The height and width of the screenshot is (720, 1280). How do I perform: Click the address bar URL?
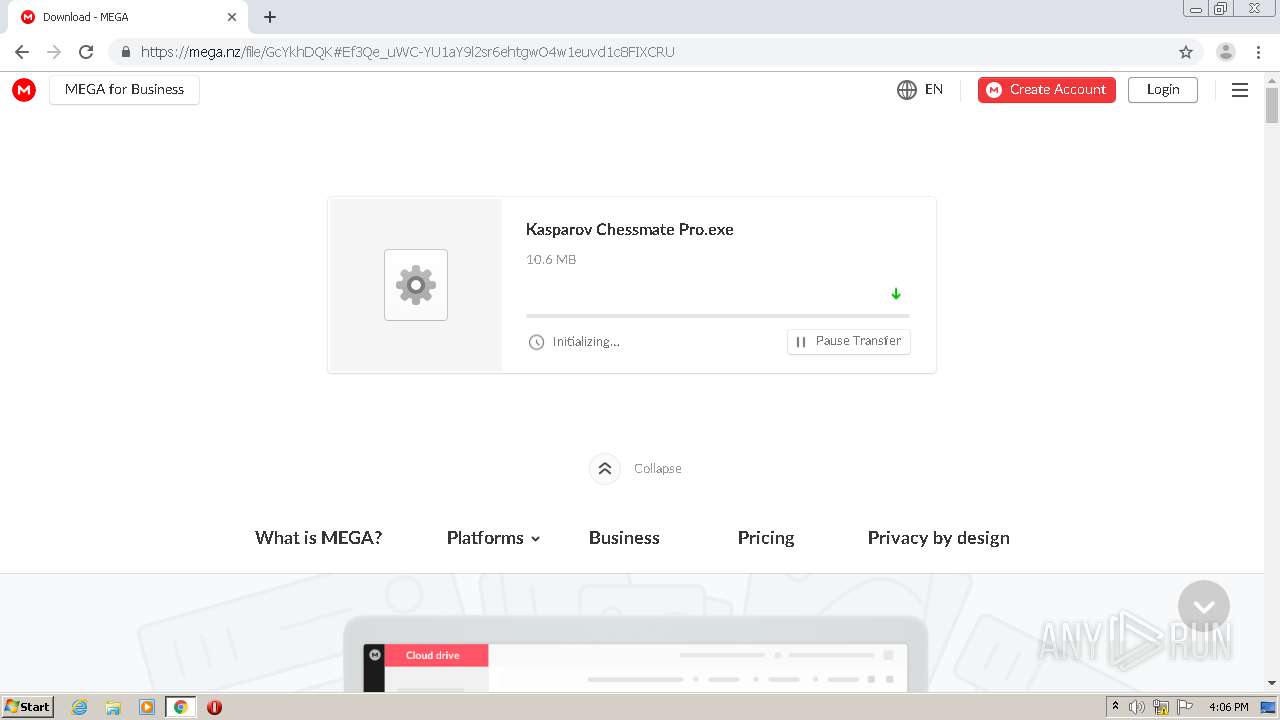[408, 52]
